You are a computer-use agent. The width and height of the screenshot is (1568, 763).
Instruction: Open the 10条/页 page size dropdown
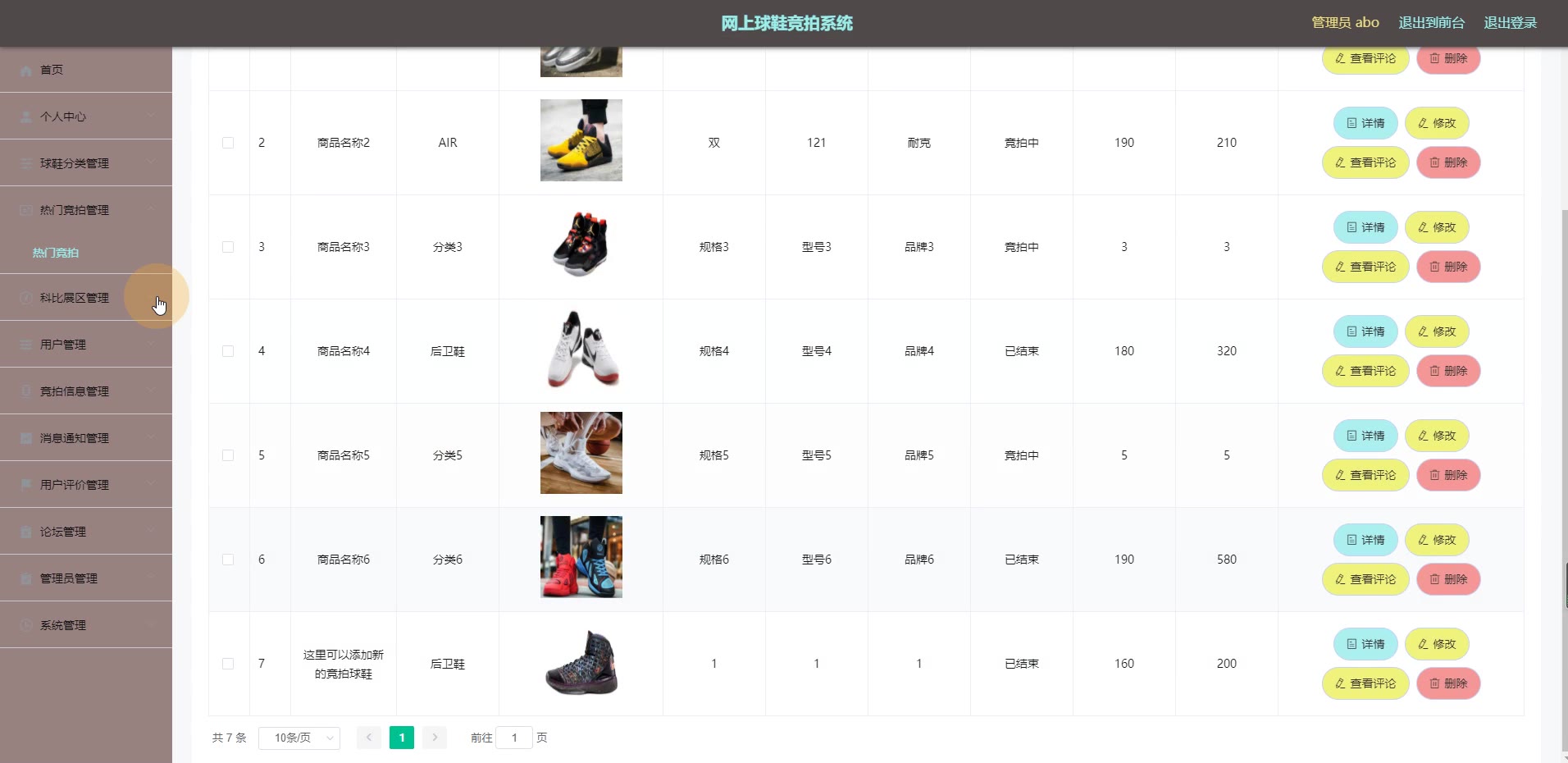click(x=299, y=738)
